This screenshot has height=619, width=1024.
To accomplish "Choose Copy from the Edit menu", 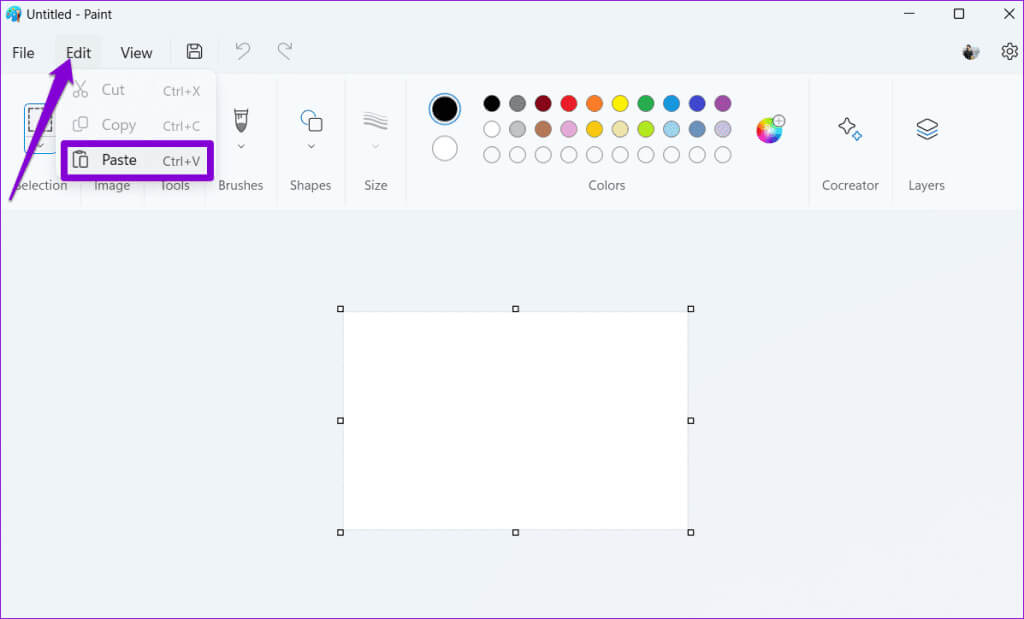I will click(137, 125).
